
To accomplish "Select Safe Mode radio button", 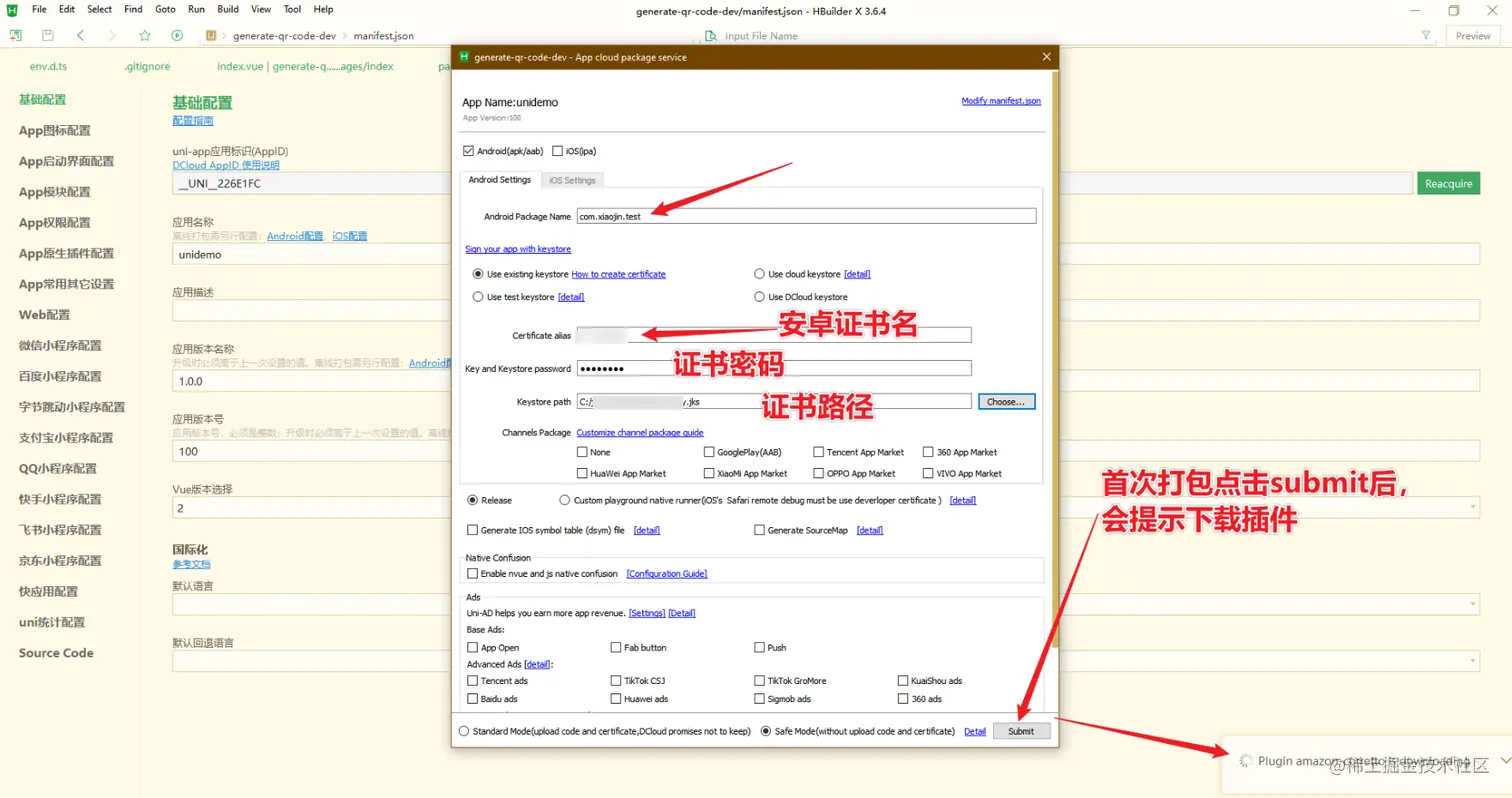I will [766, 731].
